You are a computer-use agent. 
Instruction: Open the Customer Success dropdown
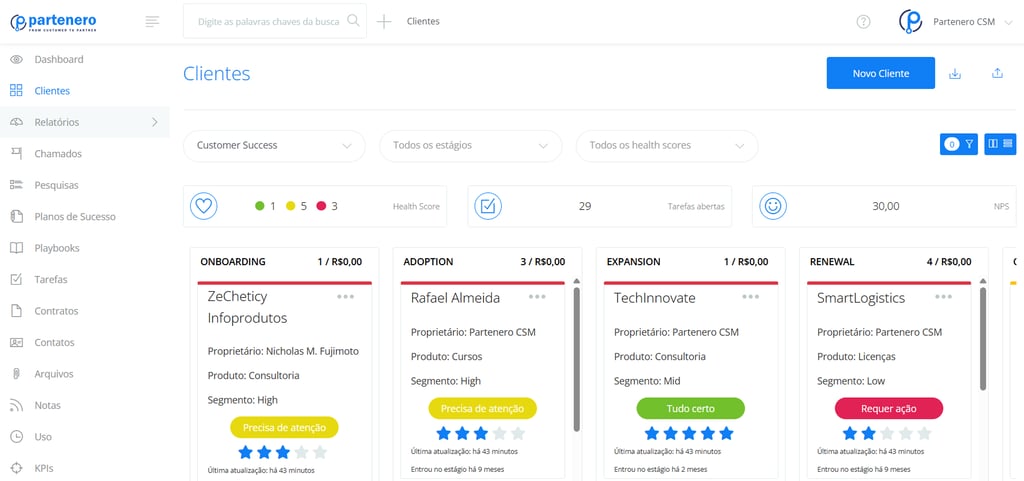[274, 146]
